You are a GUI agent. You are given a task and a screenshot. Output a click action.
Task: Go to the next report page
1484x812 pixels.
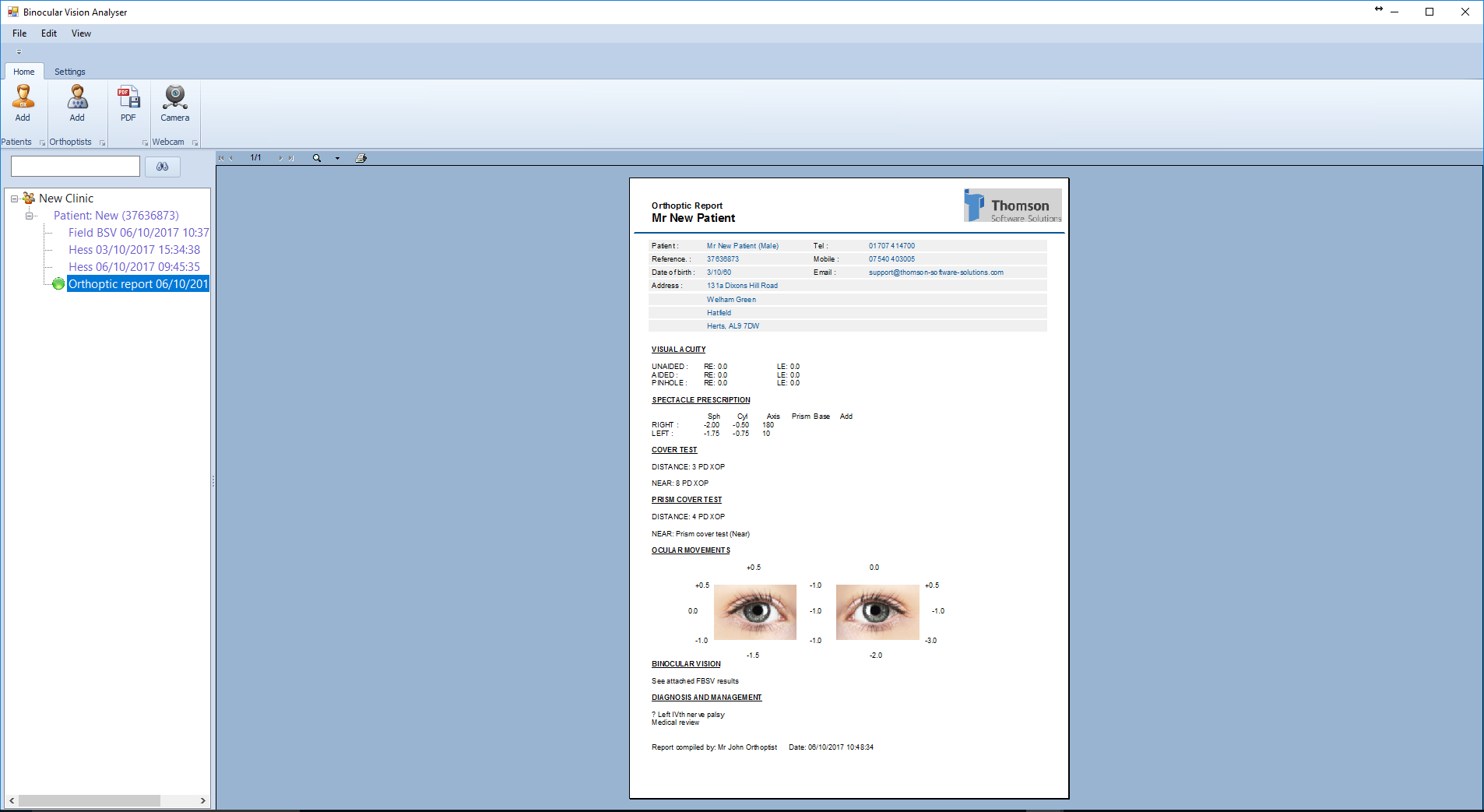280,158
